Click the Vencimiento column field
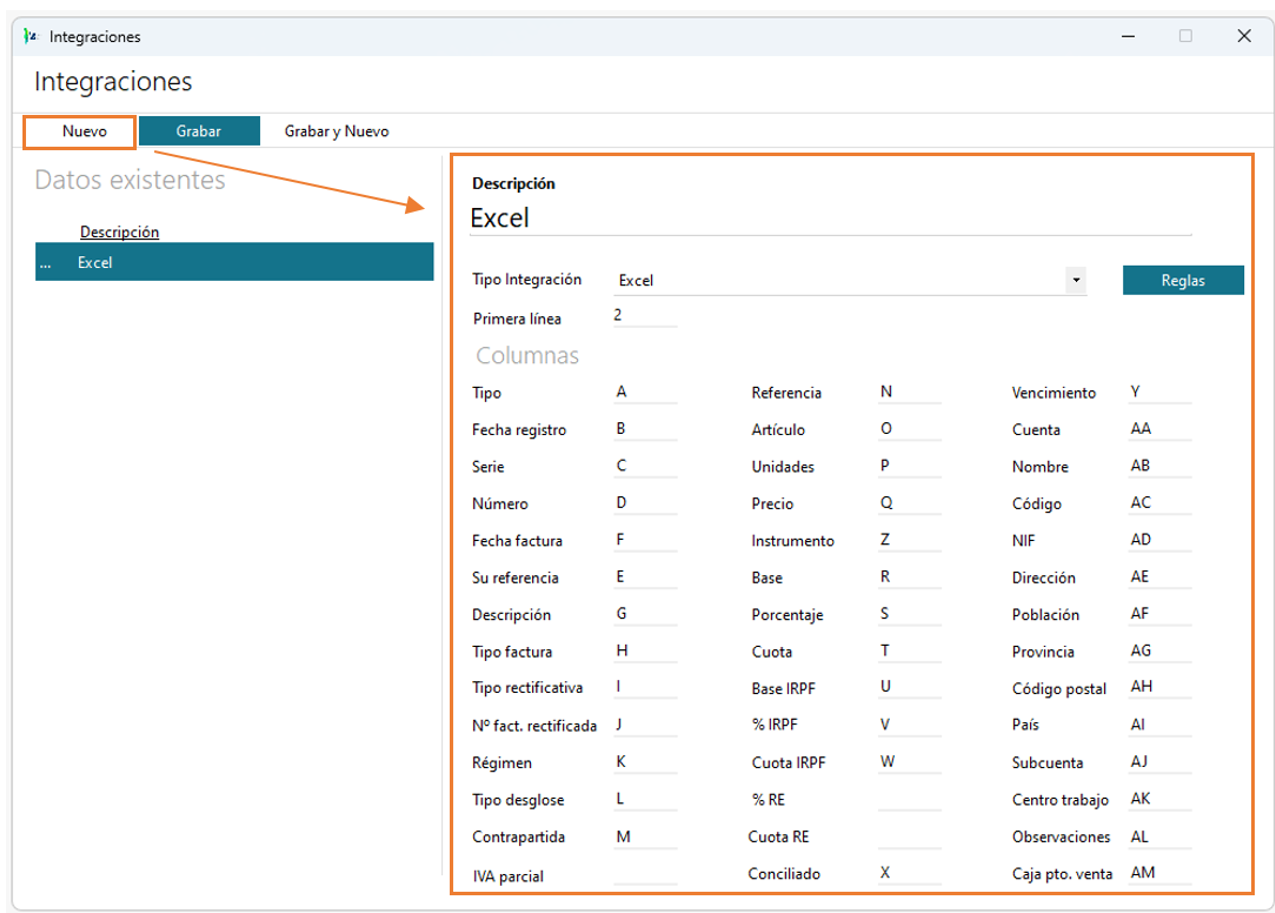 click(1159, 392)
